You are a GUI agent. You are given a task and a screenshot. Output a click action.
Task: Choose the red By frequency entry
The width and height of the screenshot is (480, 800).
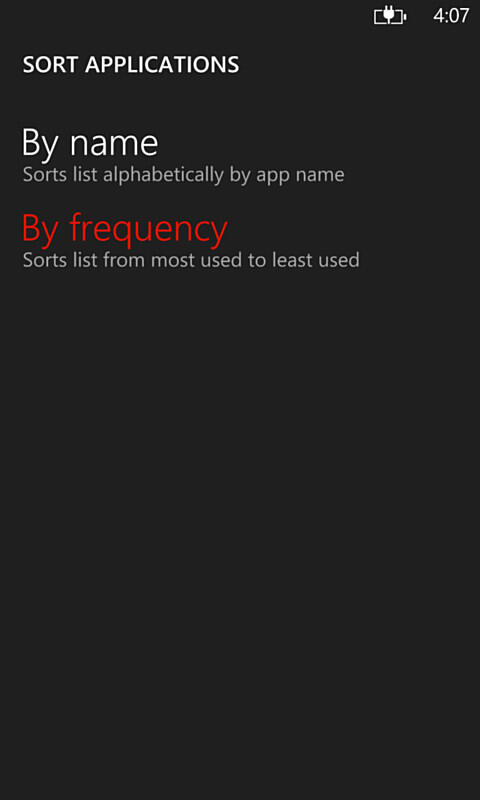tap(124, 229)
